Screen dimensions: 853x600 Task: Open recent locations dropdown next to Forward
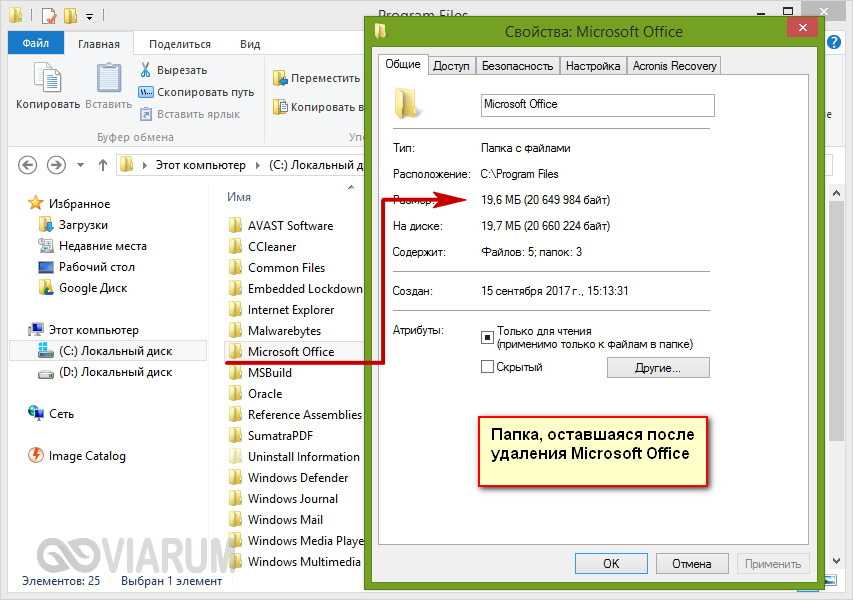[x=81, y=164]
